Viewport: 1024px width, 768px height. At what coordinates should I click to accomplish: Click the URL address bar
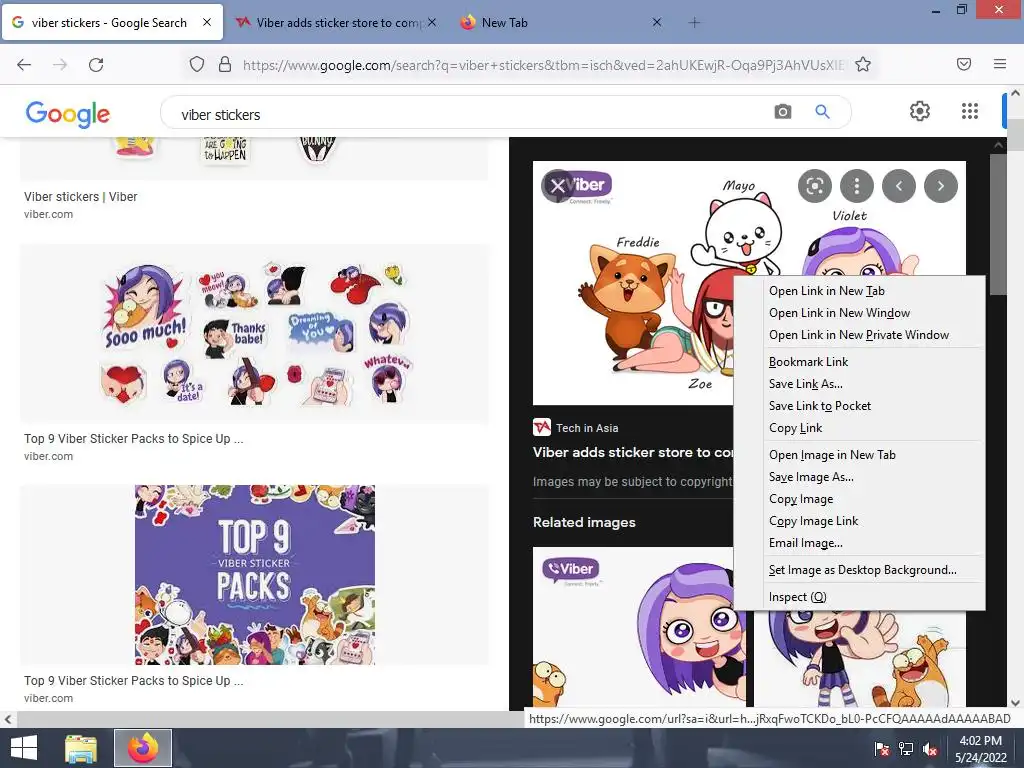click(543, 65)
